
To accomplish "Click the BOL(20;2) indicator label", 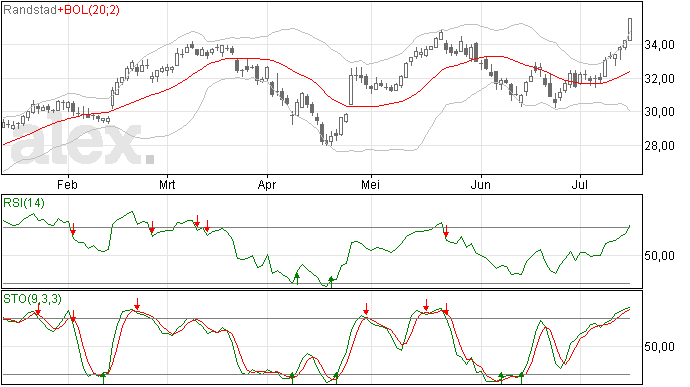I will 92,10.
